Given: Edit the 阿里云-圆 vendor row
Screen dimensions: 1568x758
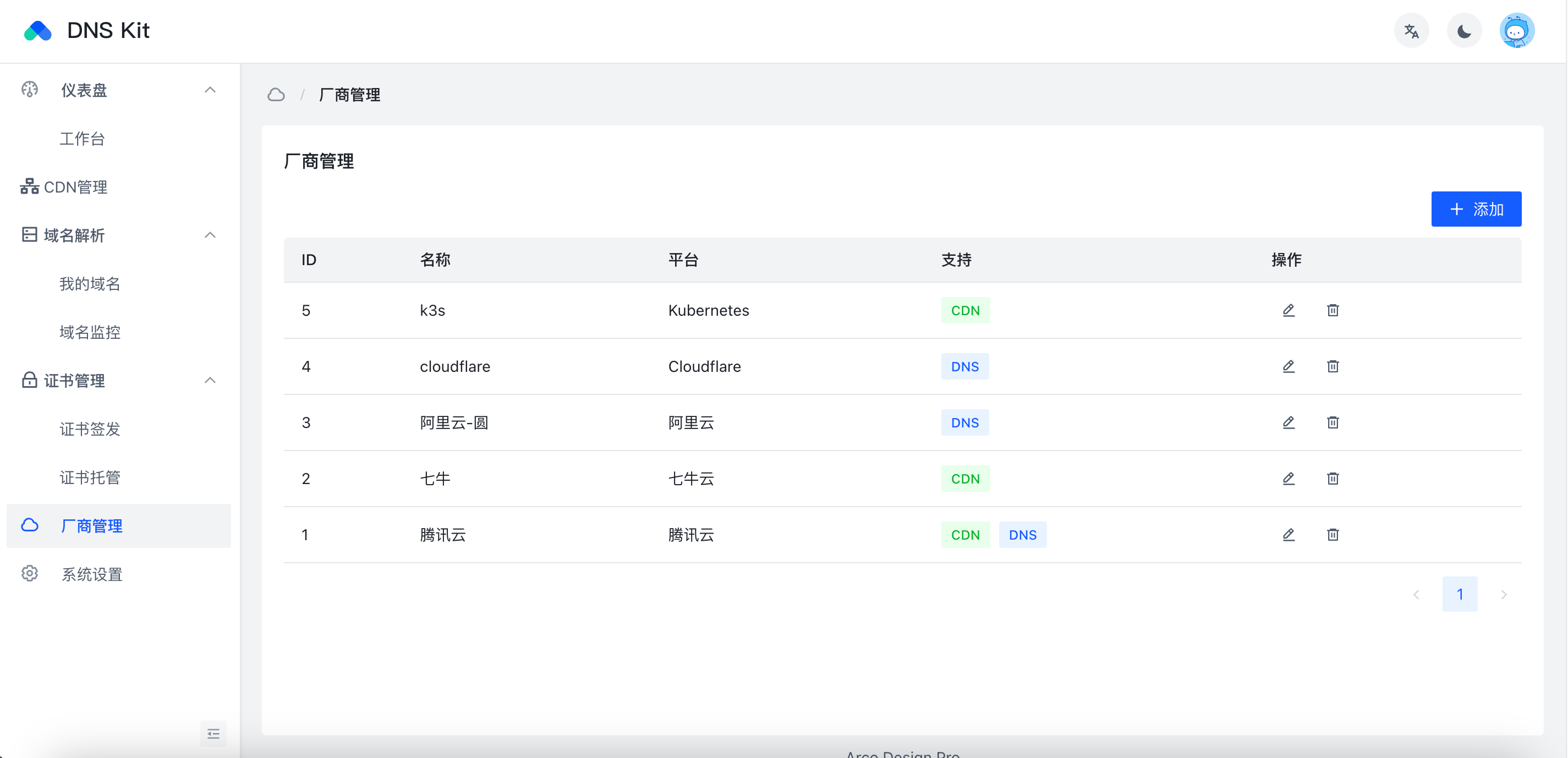Looking at the screenshot, I should [x=1288, y=422].
